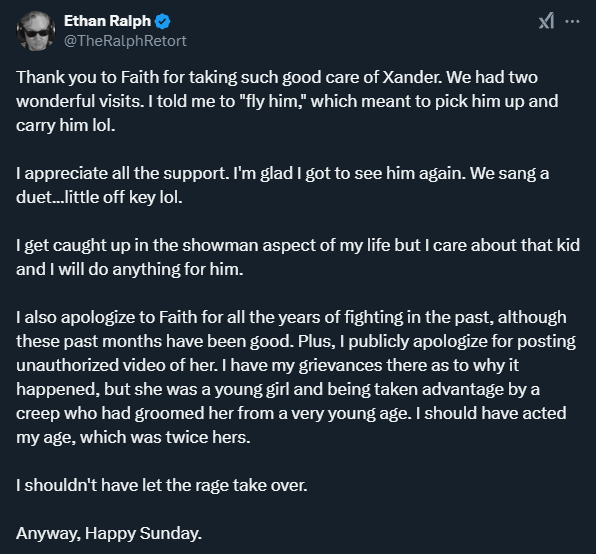Click 'my age, which was twice hers.'
The image size is (596, 554).
pyautogui.click(x=133, y=437)
